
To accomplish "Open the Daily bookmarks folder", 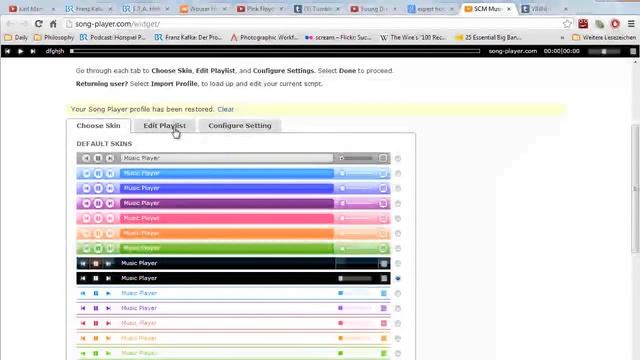I will click(16, 38).
